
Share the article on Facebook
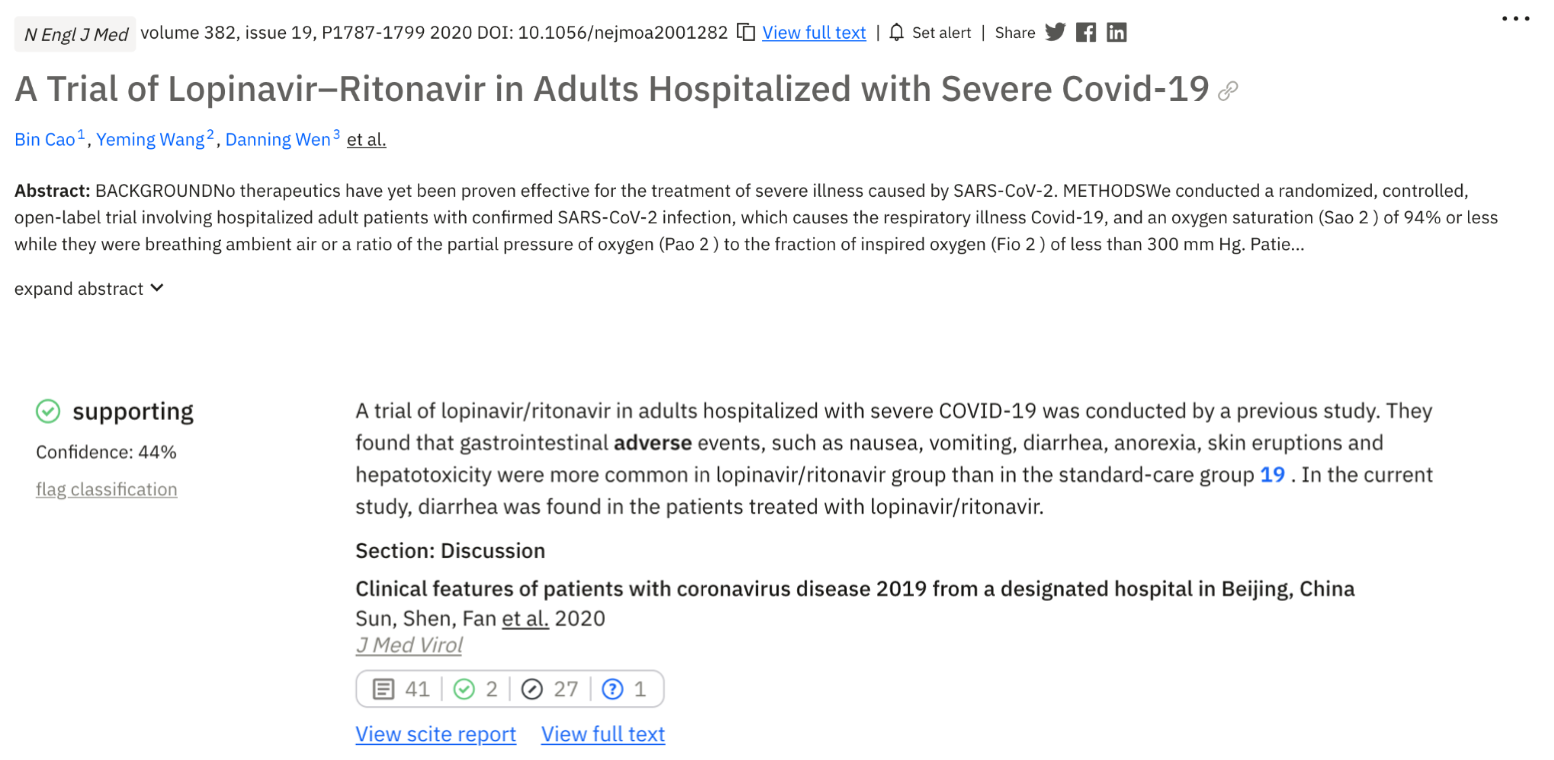[x=1086, y=31]
